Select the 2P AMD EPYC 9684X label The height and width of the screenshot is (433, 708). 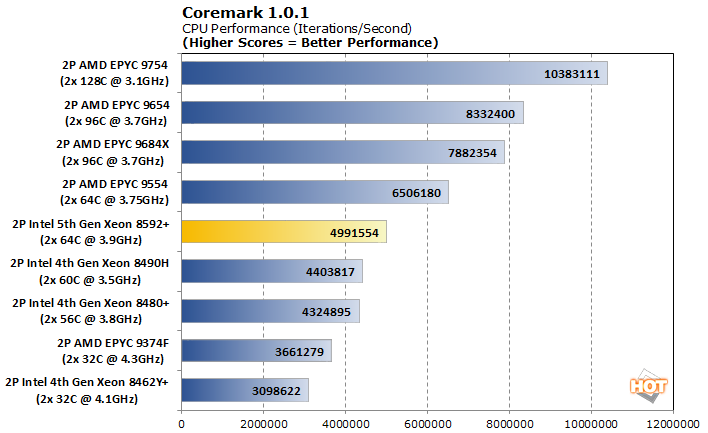click(x=112, y=144)
